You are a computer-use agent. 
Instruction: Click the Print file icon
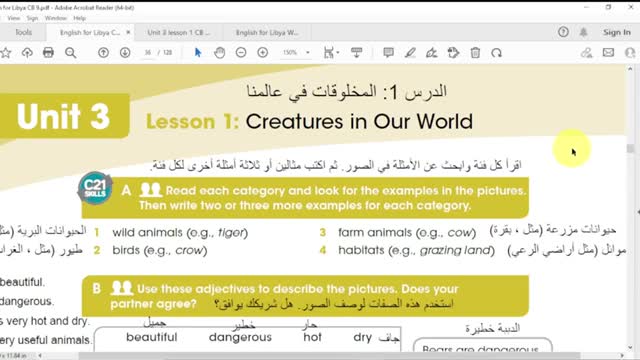tap(48, 53)
